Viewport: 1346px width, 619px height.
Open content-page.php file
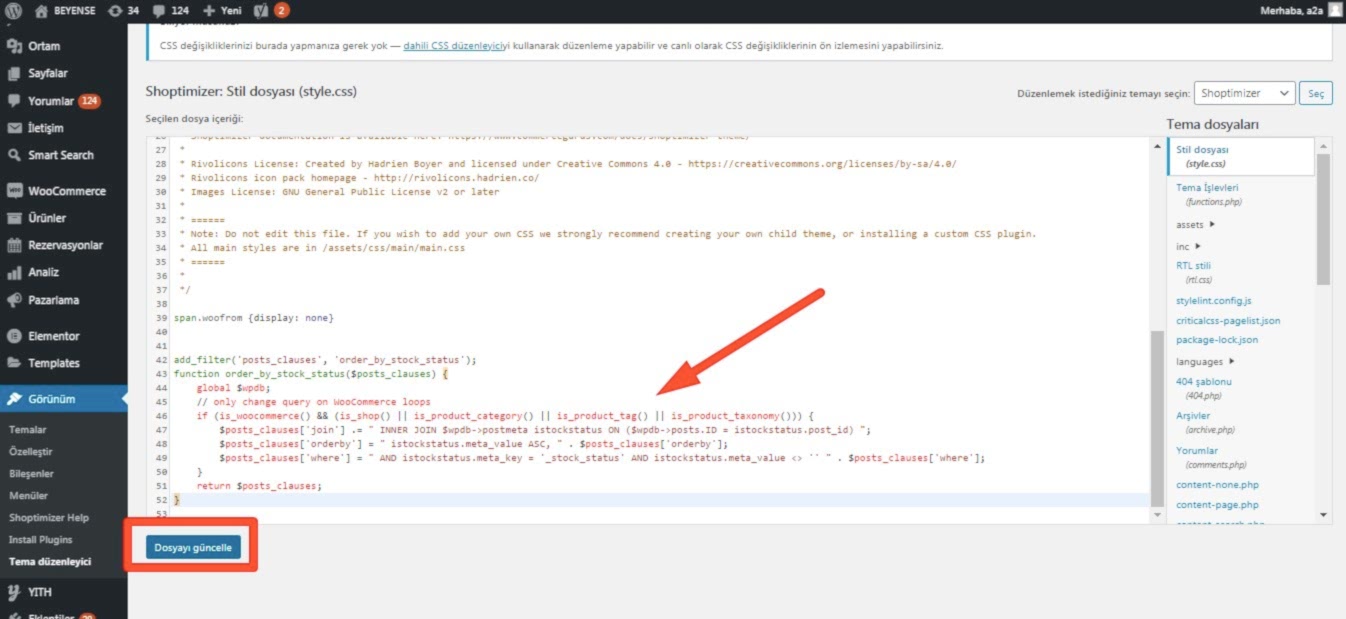(x=1217, y=505)
